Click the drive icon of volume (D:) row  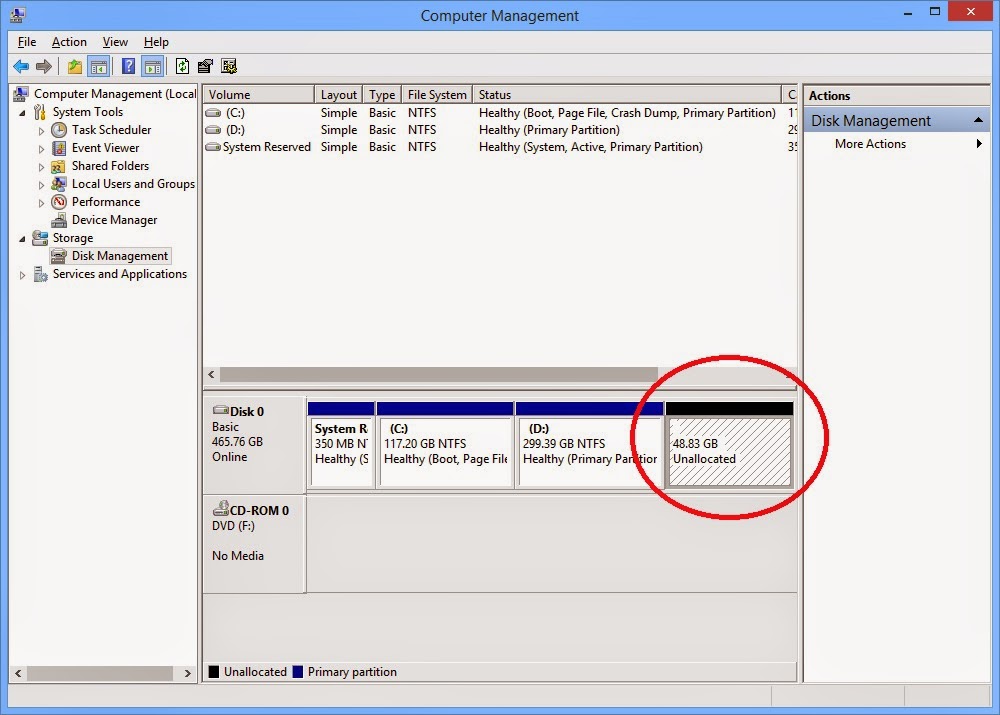point(213,130)
